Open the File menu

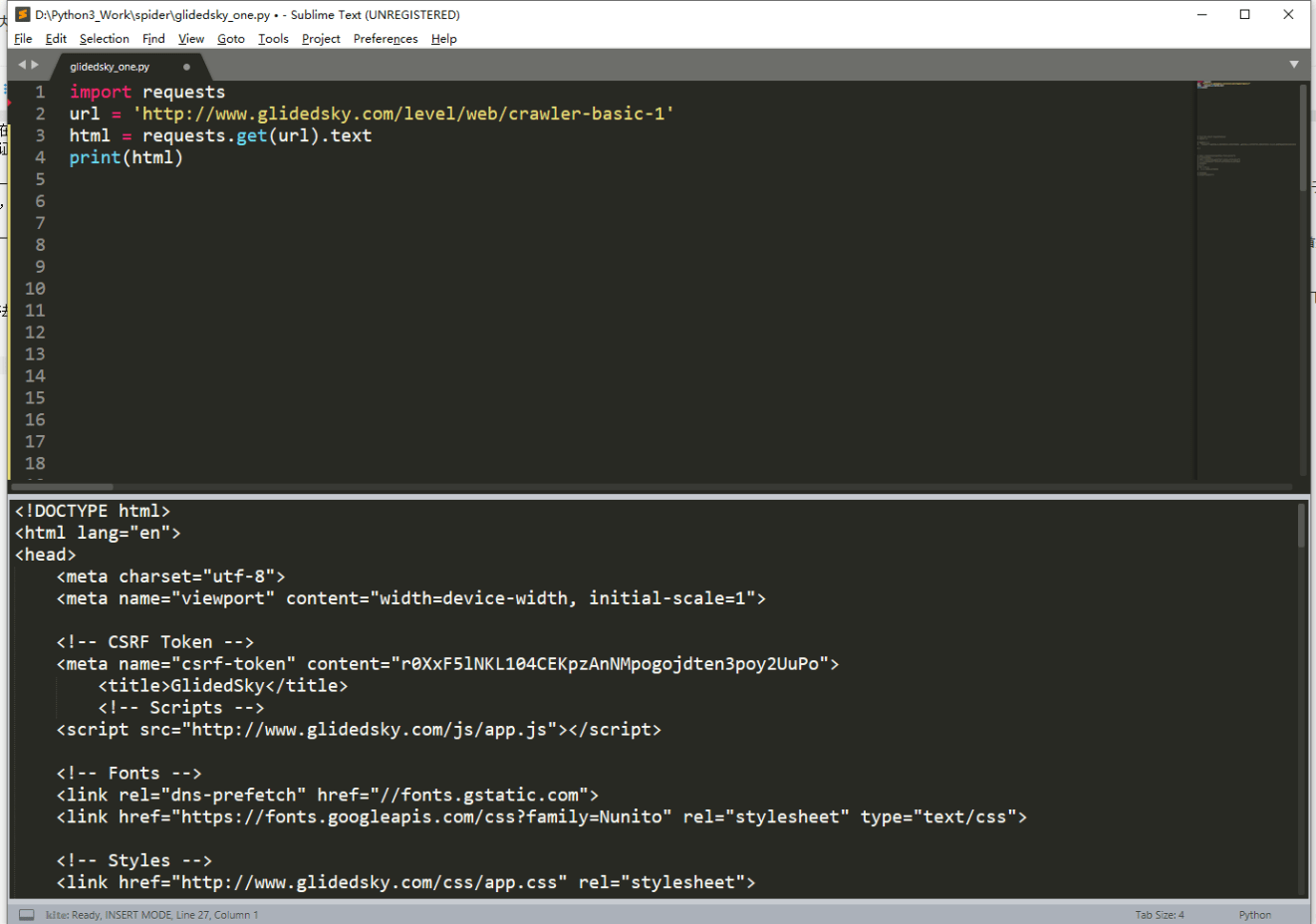click(23, 39)
